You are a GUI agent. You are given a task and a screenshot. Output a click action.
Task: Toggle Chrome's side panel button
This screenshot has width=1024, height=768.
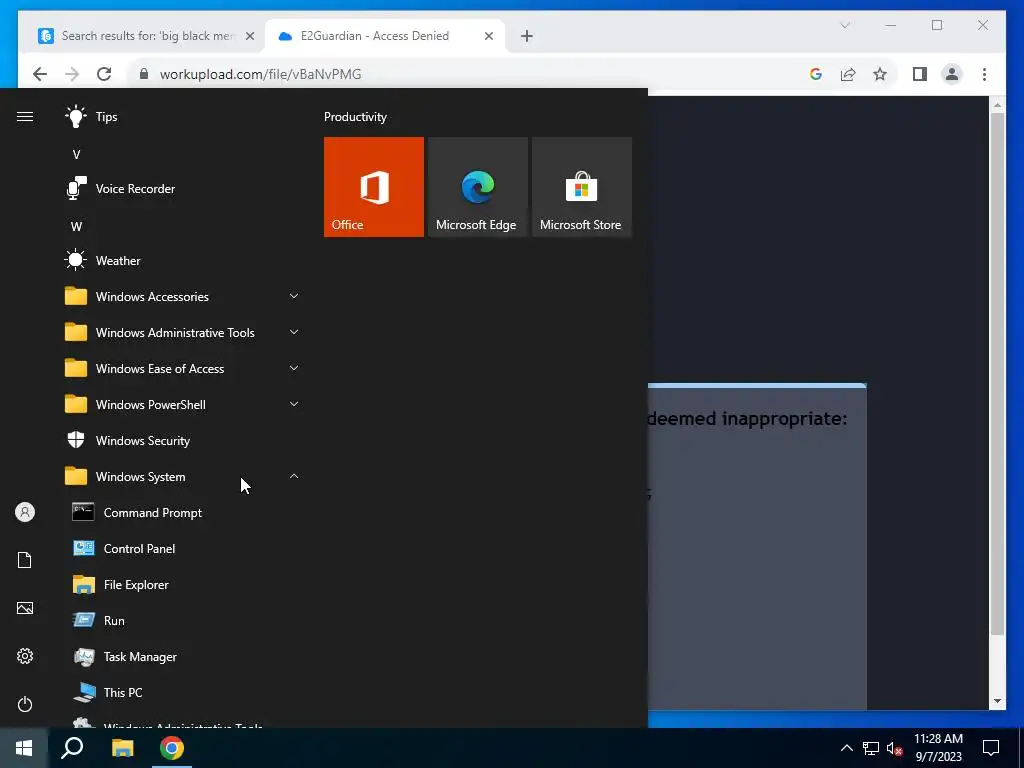(920, 74)
